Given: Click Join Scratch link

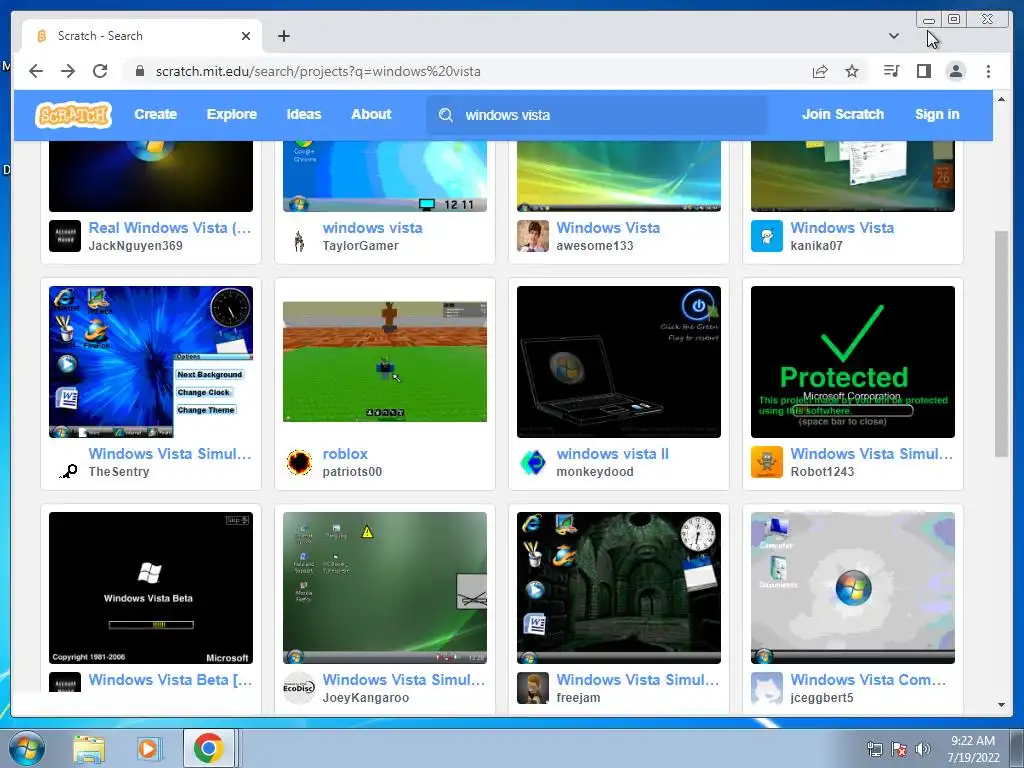Looking at the screenshot, I should [842, 114].
